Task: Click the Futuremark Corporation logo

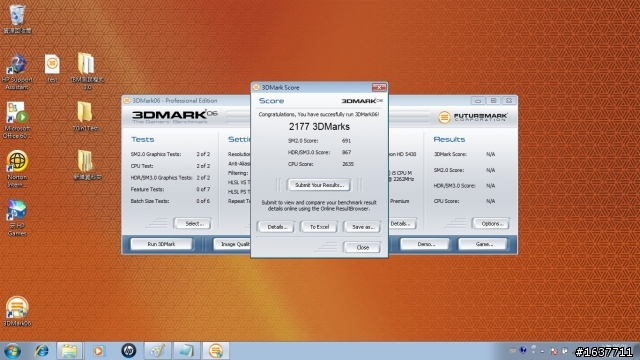Action: coord(473,117)
